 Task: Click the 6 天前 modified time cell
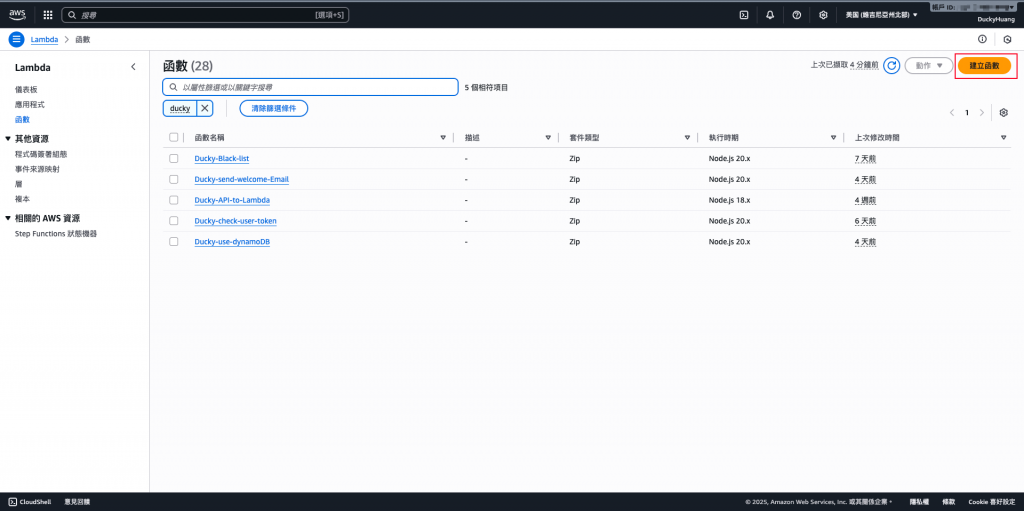tap(865, 221)
